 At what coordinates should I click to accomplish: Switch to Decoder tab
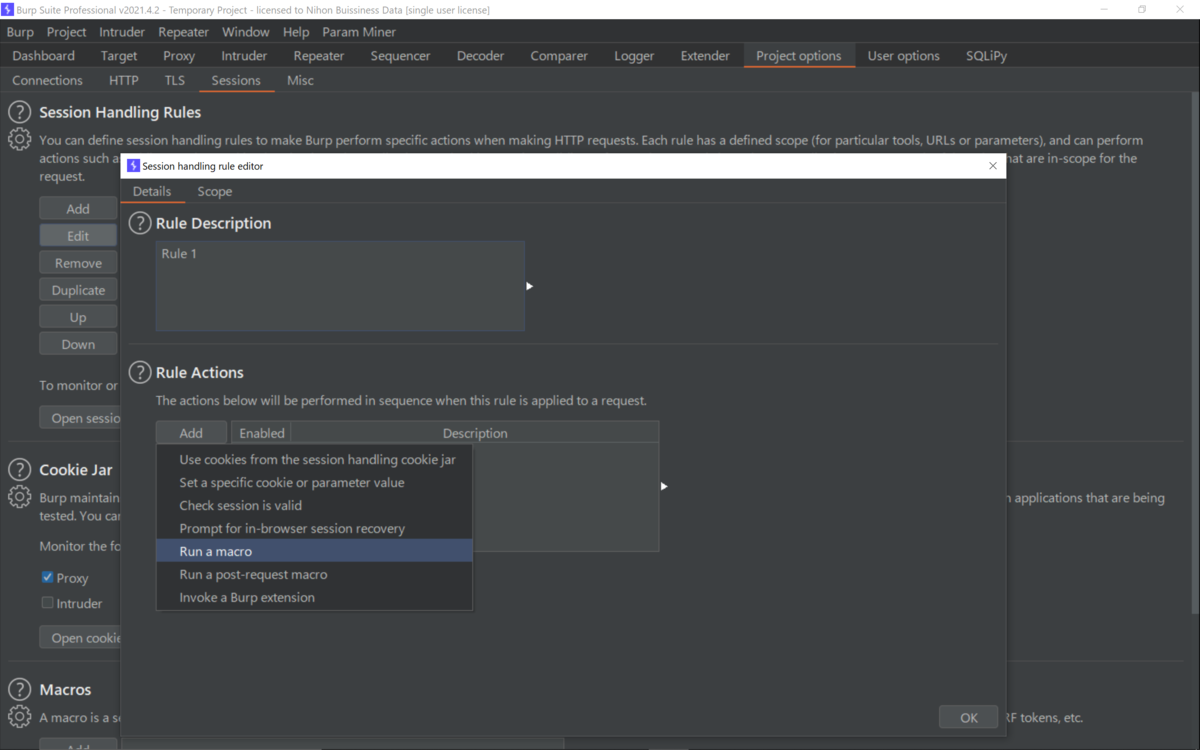pyautogui.click(x=480, y=56)
